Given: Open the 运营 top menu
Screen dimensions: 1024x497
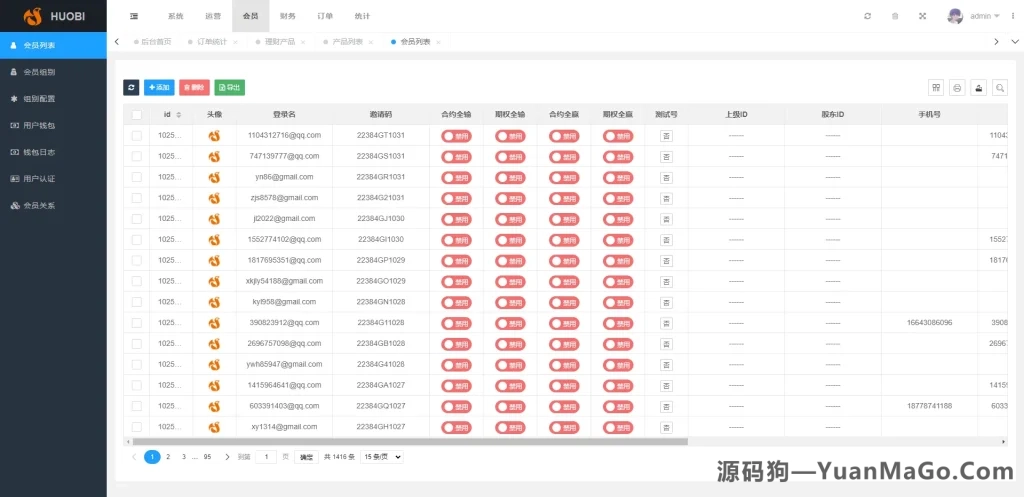Looking at the screenshot, I should coord(213,16).
